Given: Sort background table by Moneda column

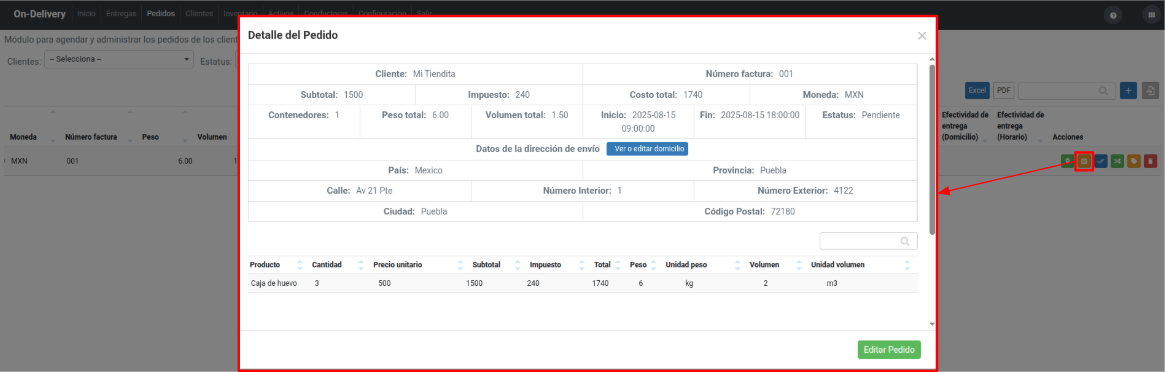Looking at the screenshot, I should click(x=22, y=137).
